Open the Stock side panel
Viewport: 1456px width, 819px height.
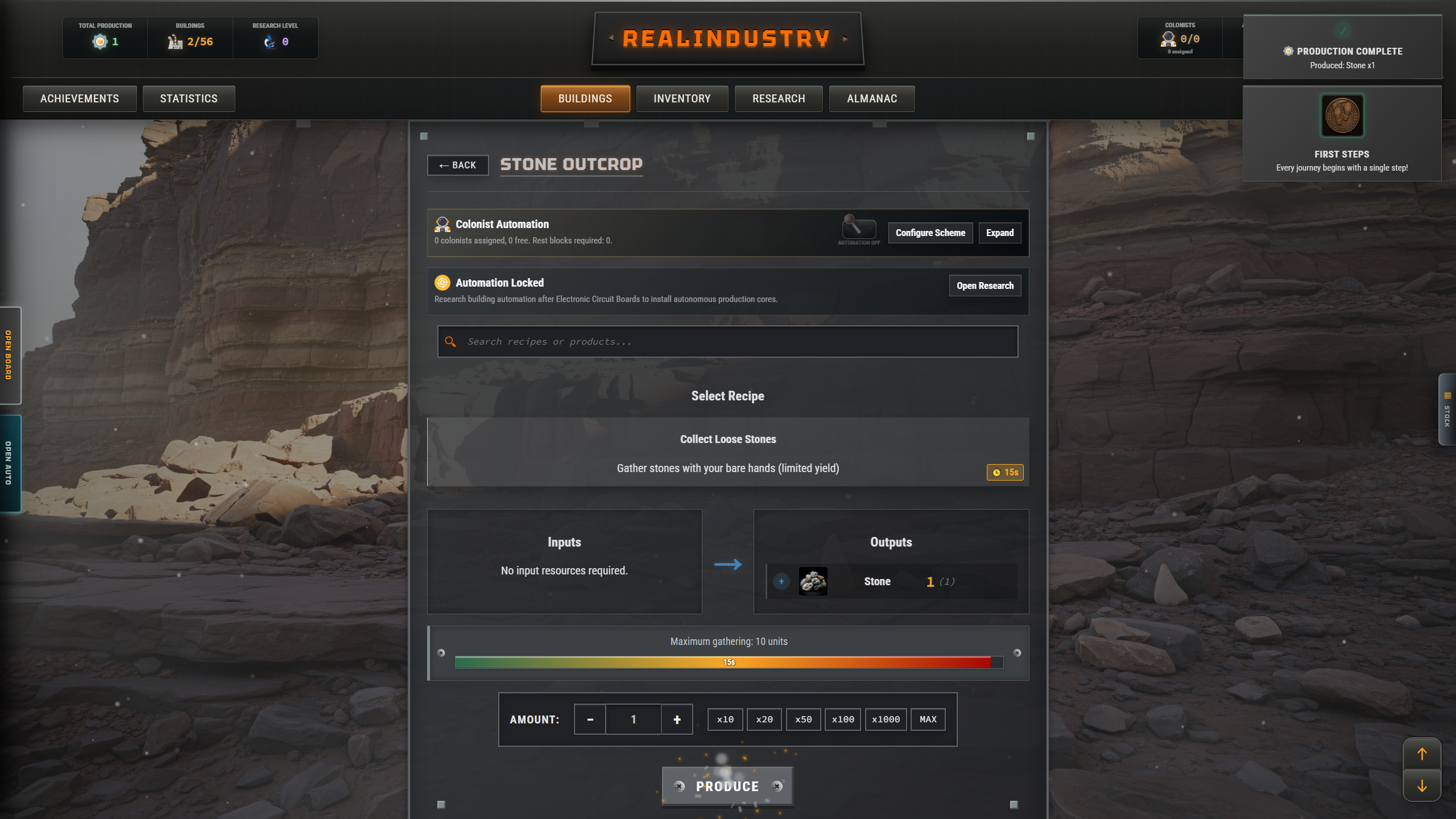pyautogui.click(x=1447, y=409)
